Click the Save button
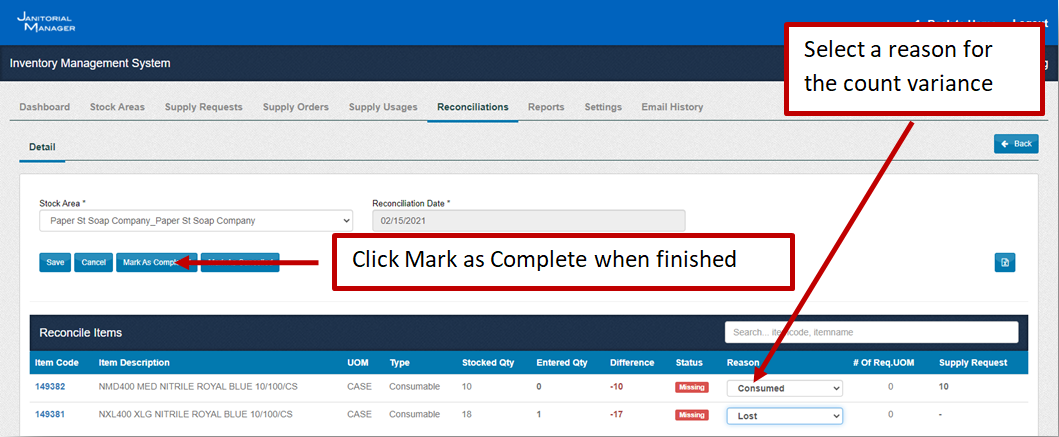 (55, 262)
